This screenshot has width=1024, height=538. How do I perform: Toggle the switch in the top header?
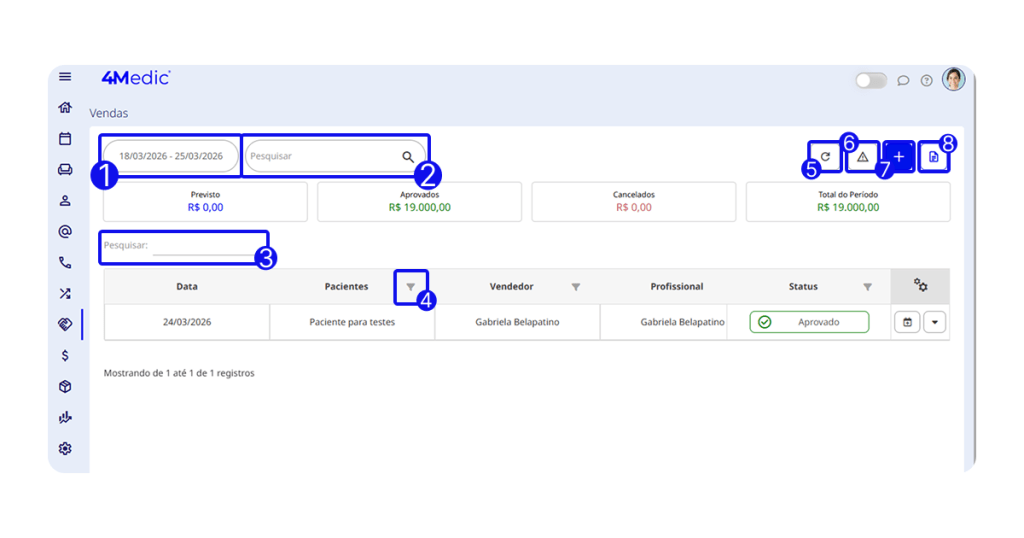click(870, 81)
